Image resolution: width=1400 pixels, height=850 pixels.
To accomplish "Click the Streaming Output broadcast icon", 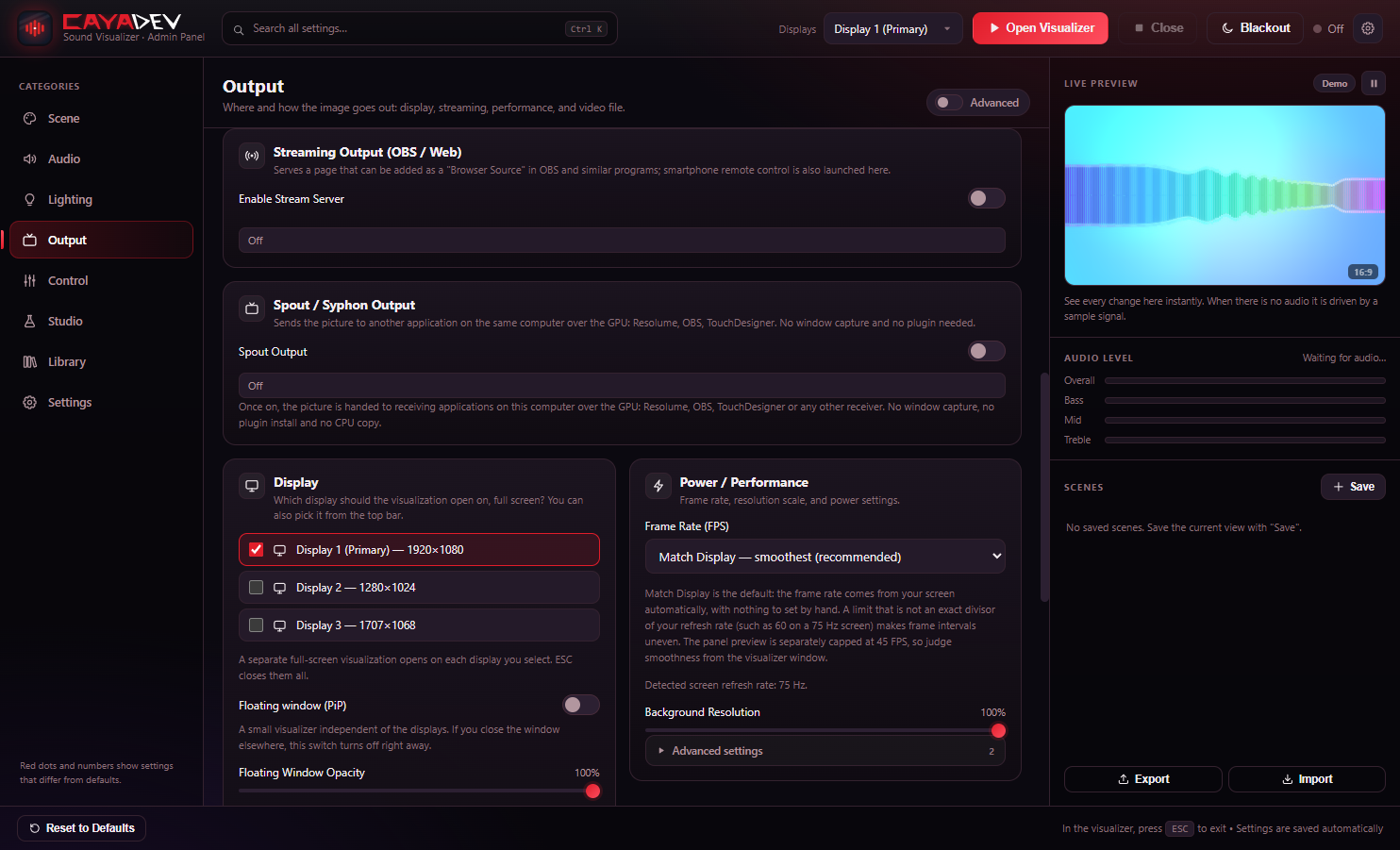I will point(252,156).
